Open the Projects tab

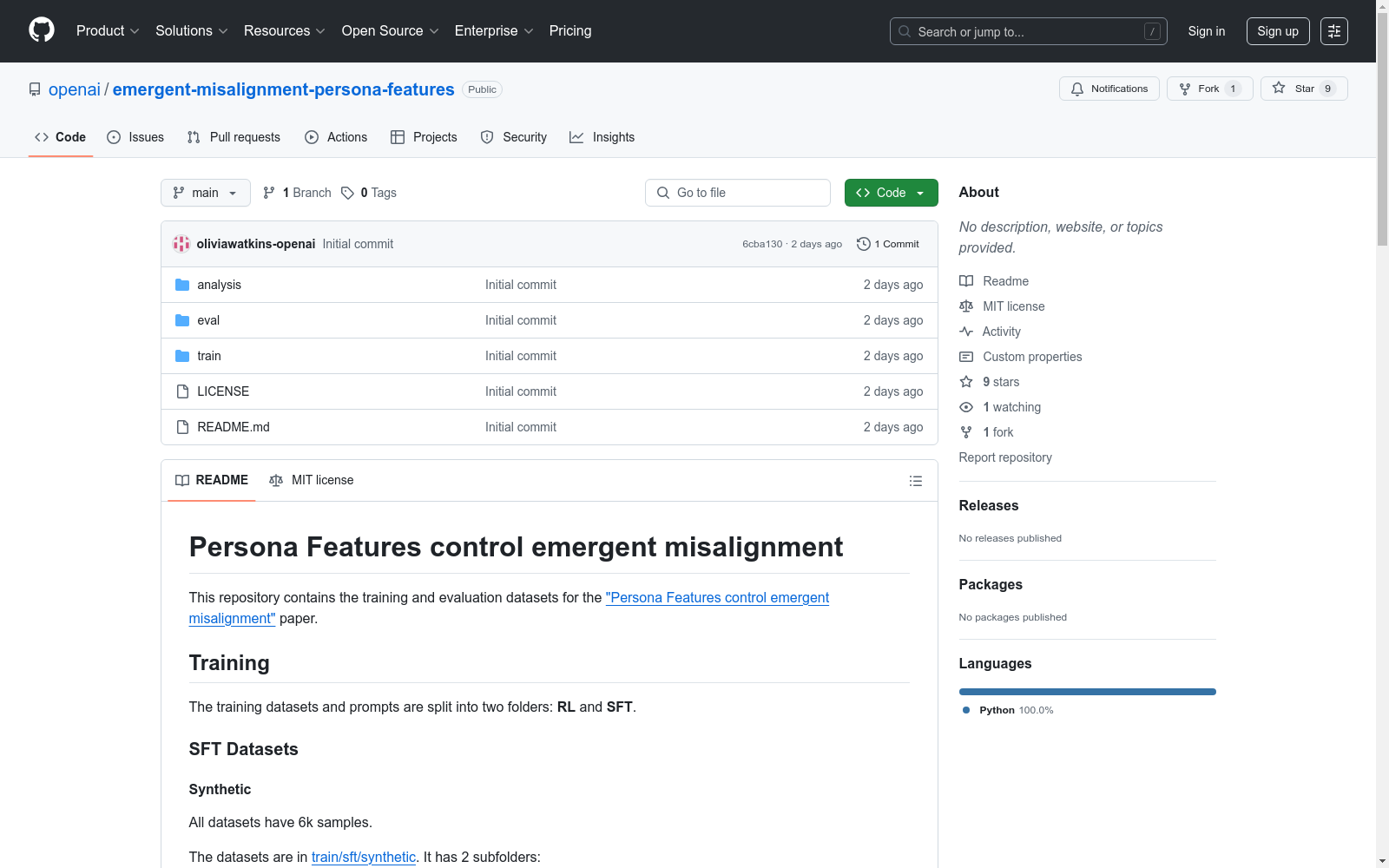424,137
